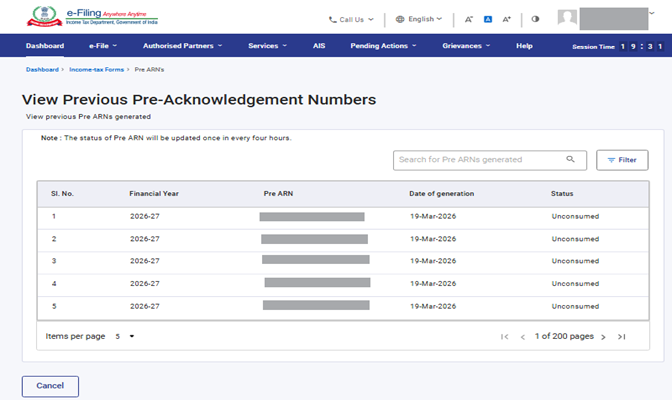Open the e-File menu
The width and height of the screenshot is (672, 400).
coord(103,46)
